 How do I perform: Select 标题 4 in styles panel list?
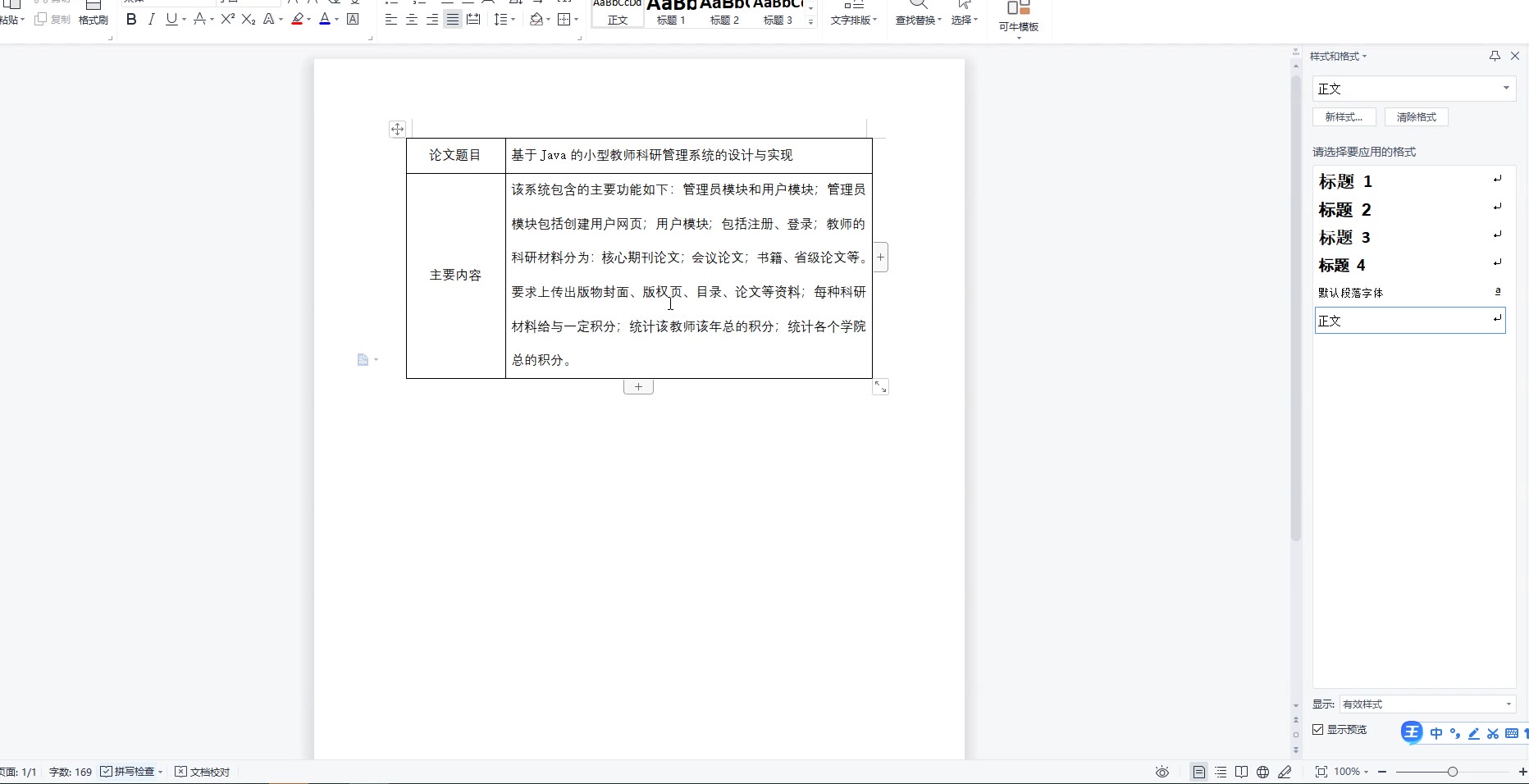coord(1410,265)
